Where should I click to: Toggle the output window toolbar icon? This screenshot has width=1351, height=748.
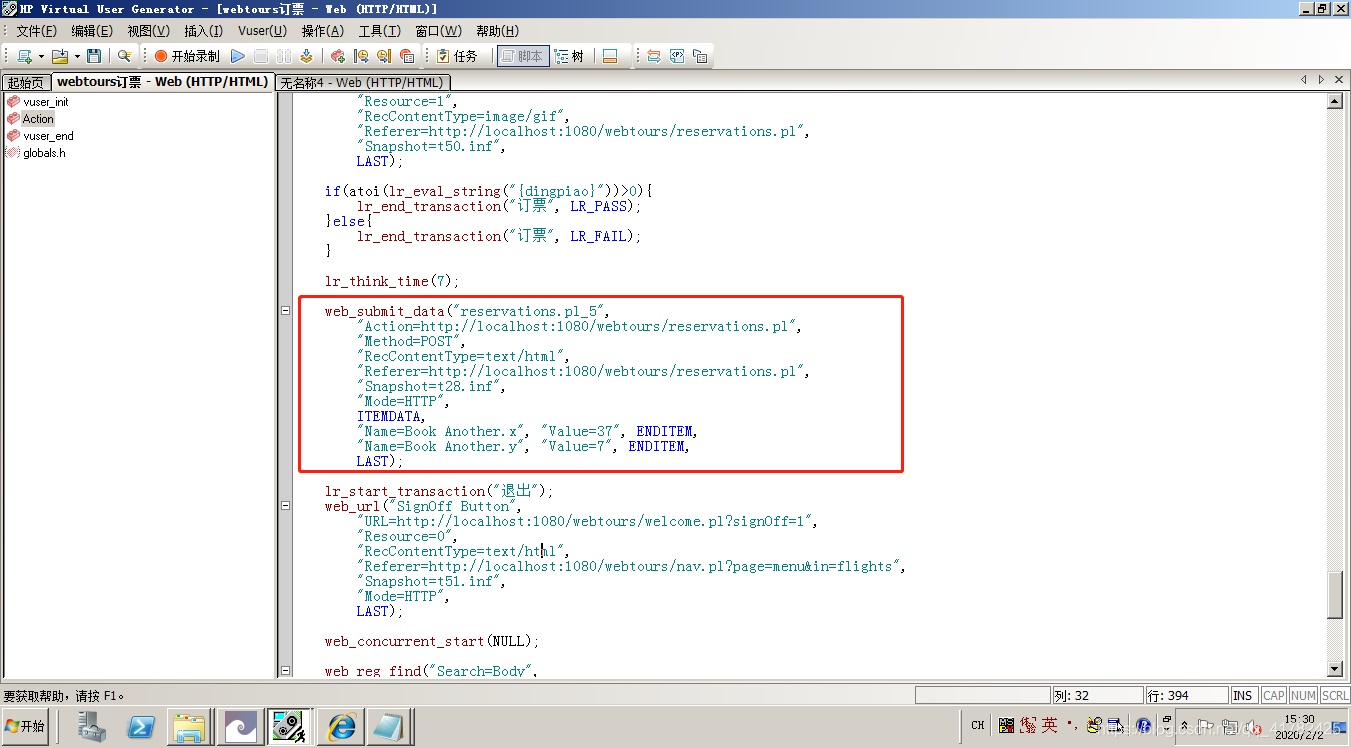coord(610,56)
